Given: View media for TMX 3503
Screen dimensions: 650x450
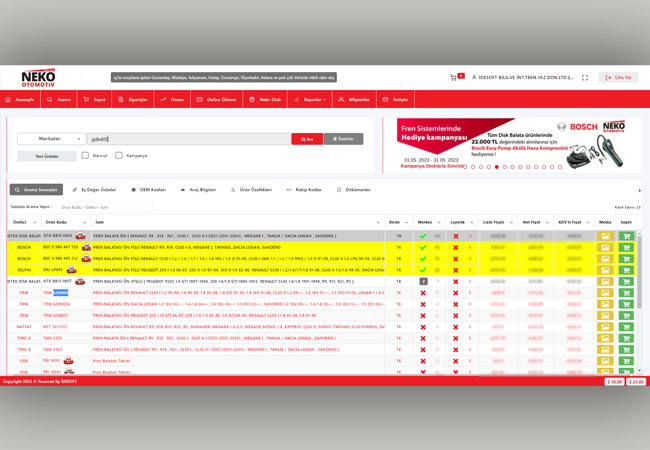Looking at the screenshot, I should tap(605, 350).
